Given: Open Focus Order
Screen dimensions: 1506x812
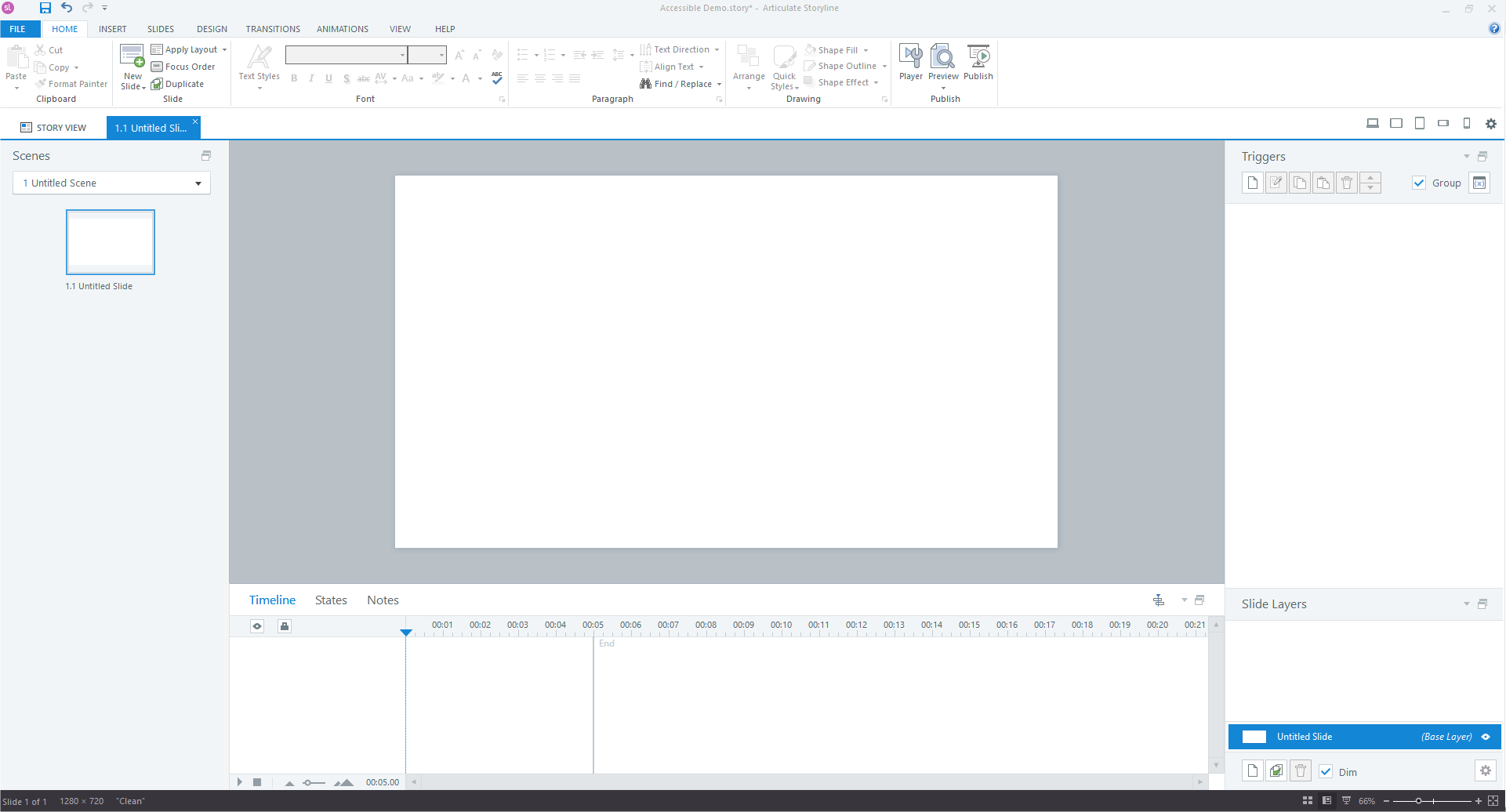Looking at the screenshot, I should tap(183, 67).
